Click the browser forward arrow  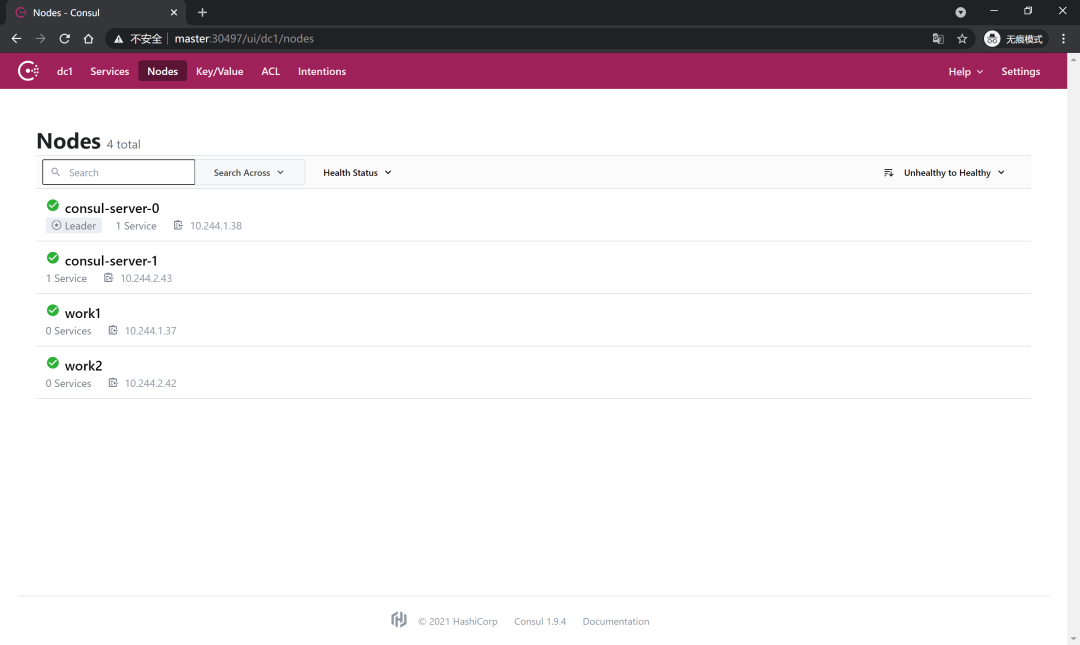[x=41, y=39]
